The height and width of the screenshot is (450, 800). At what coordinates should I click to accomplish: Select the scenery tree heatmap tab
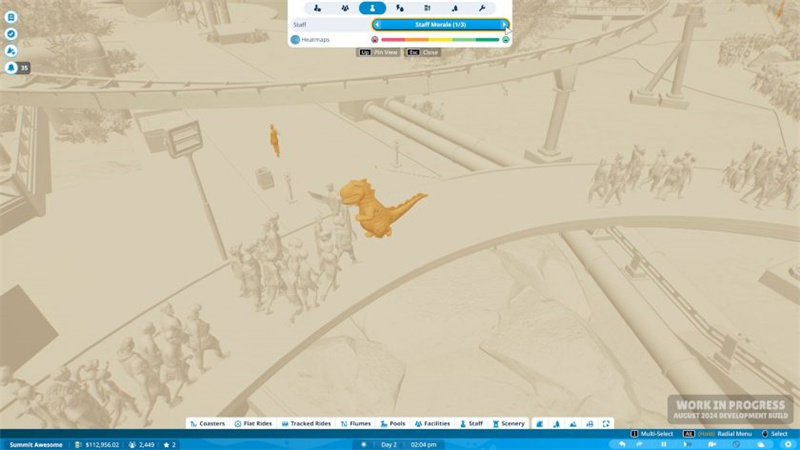click(455, 8)
